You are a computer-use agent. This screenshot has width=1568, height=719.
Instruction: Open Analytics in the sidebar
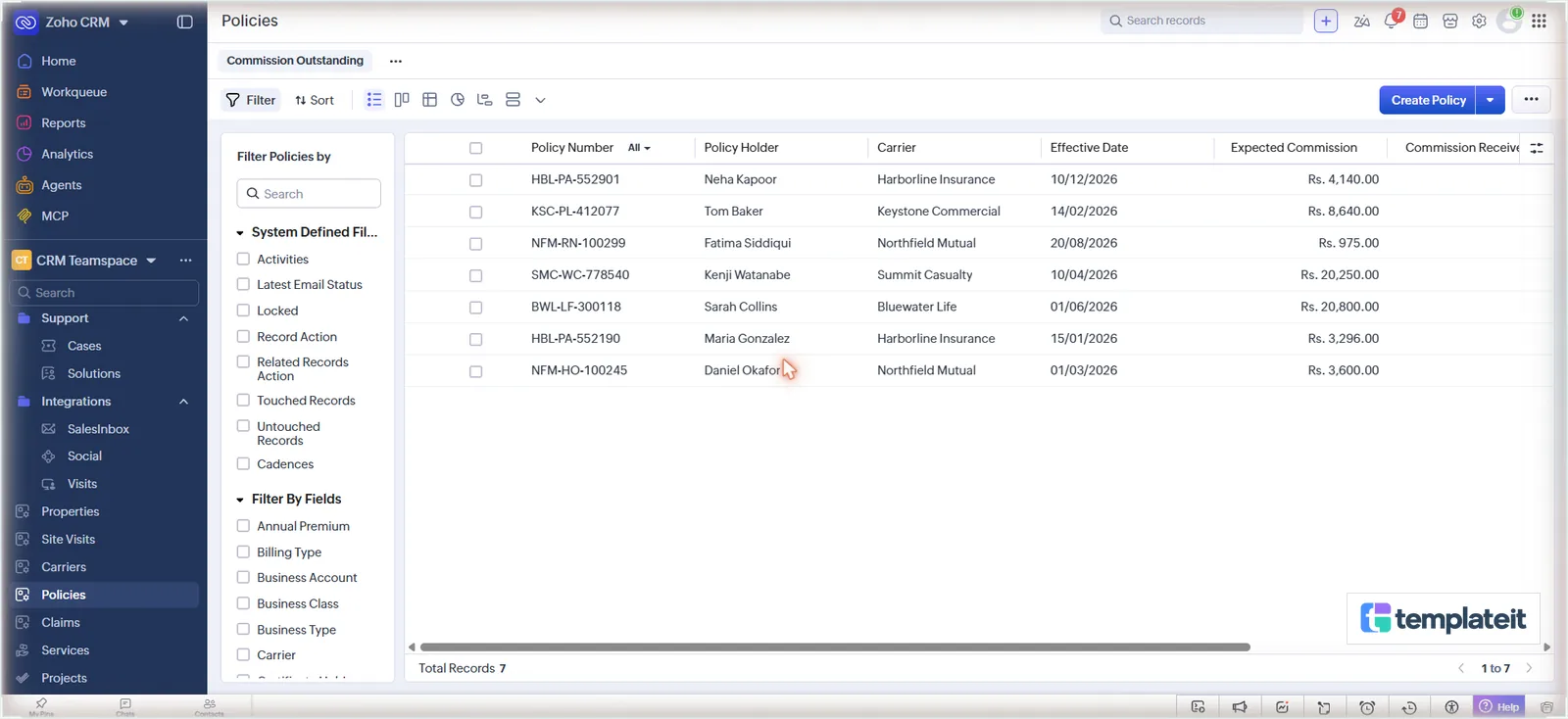[x=67, y=154]
